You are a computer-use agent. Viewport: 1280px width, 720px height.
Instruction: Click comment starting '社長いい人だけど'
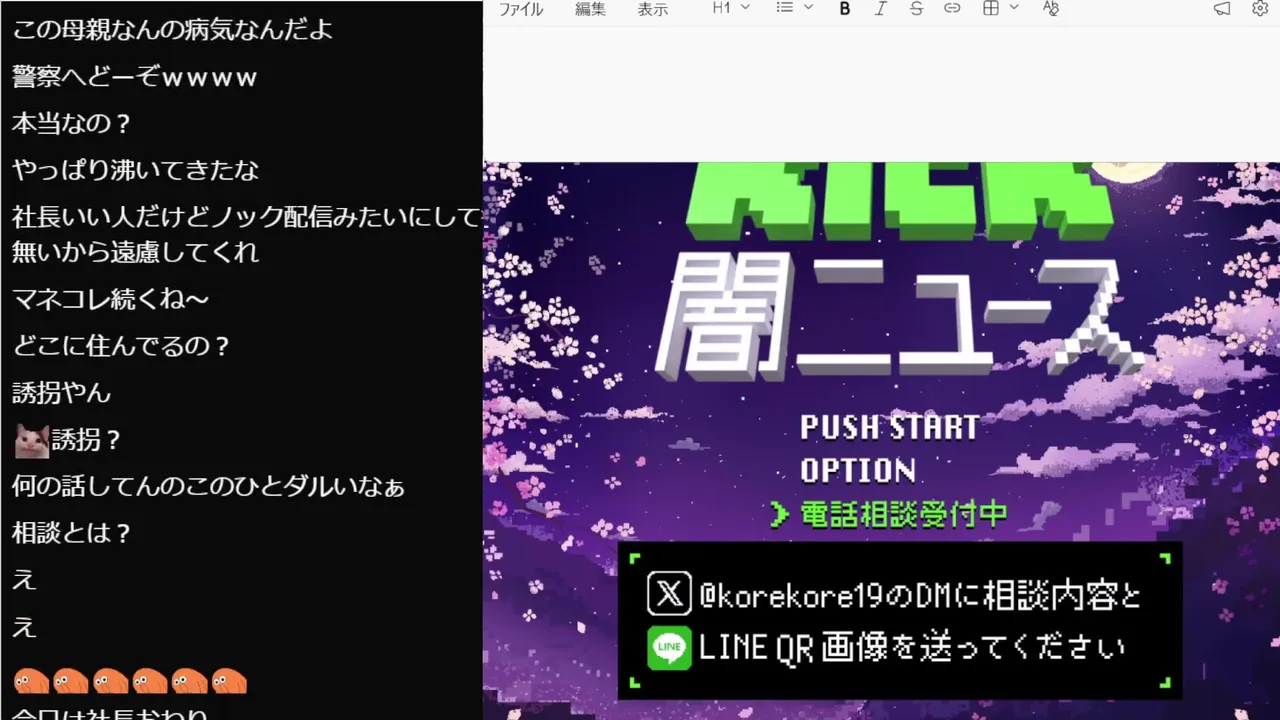click(x=246, y=234)
